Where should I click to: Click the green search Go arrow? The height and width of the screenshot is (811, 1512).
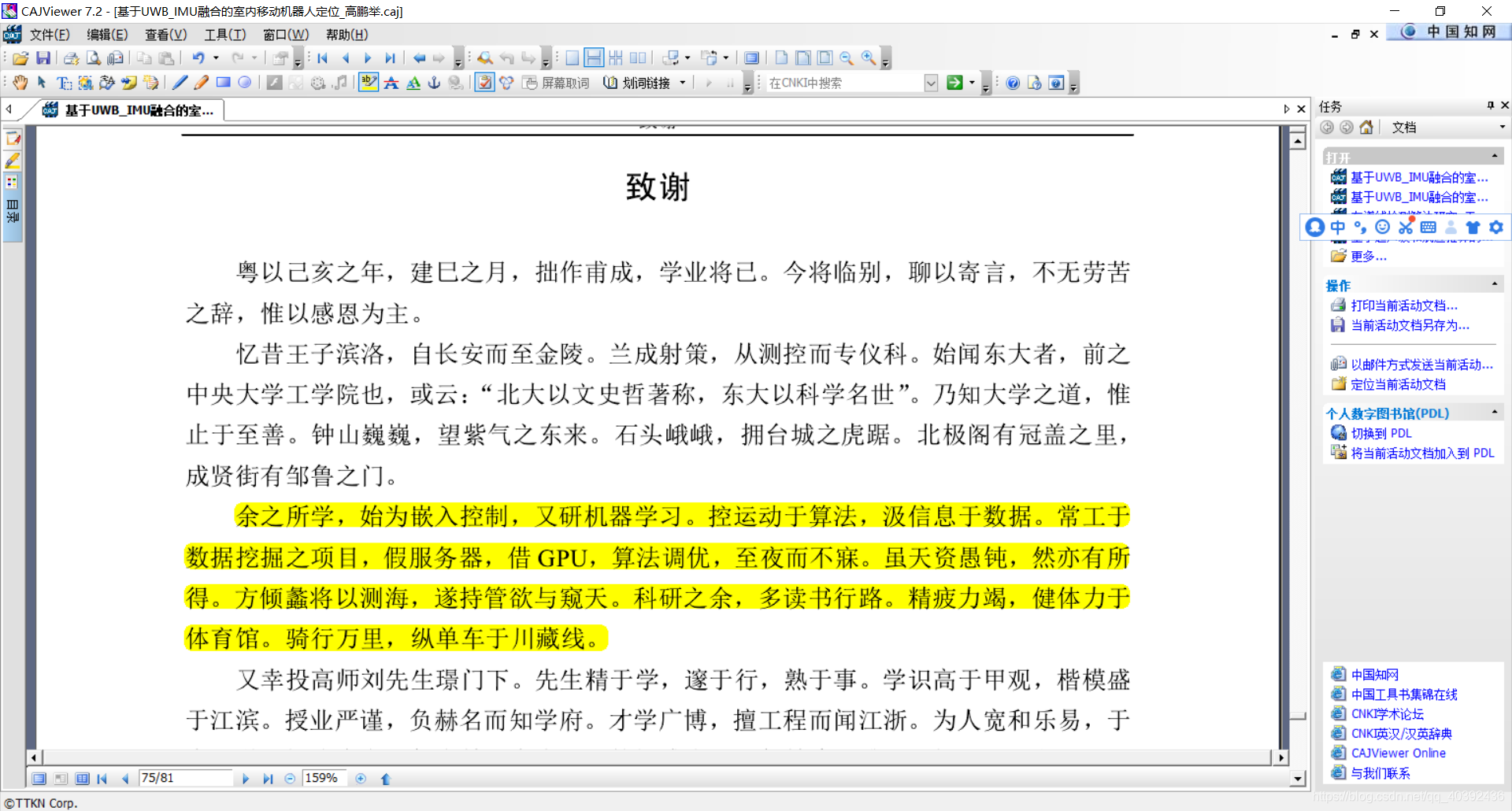click(x=954, y=83)
